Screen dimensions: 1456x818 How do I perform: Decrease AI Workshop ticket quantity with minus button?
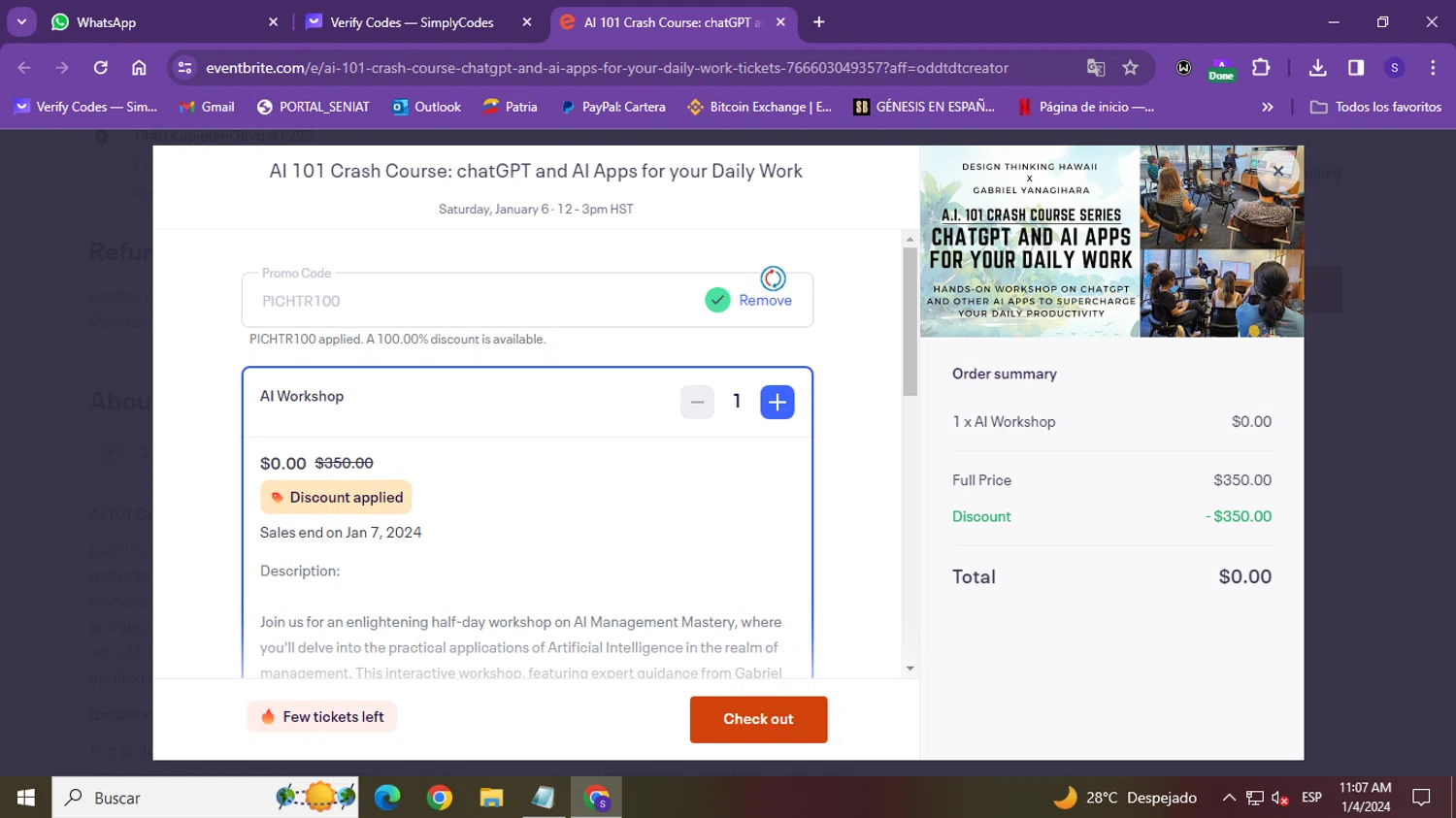coord(697,402)
